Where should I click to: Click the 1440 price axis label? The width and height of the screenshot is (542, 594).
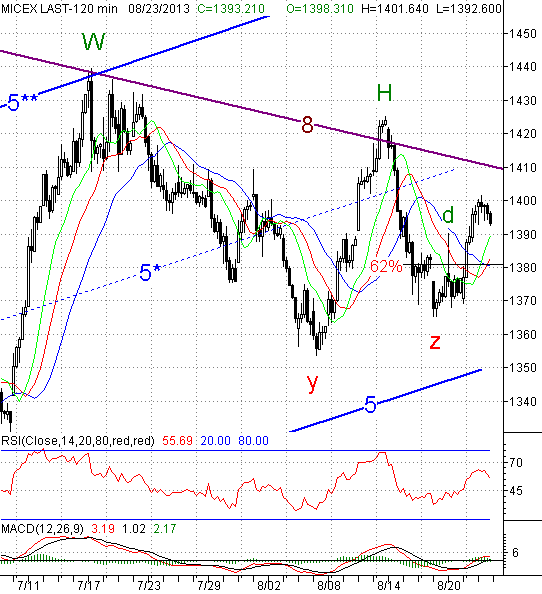click(x=523, y=67)
